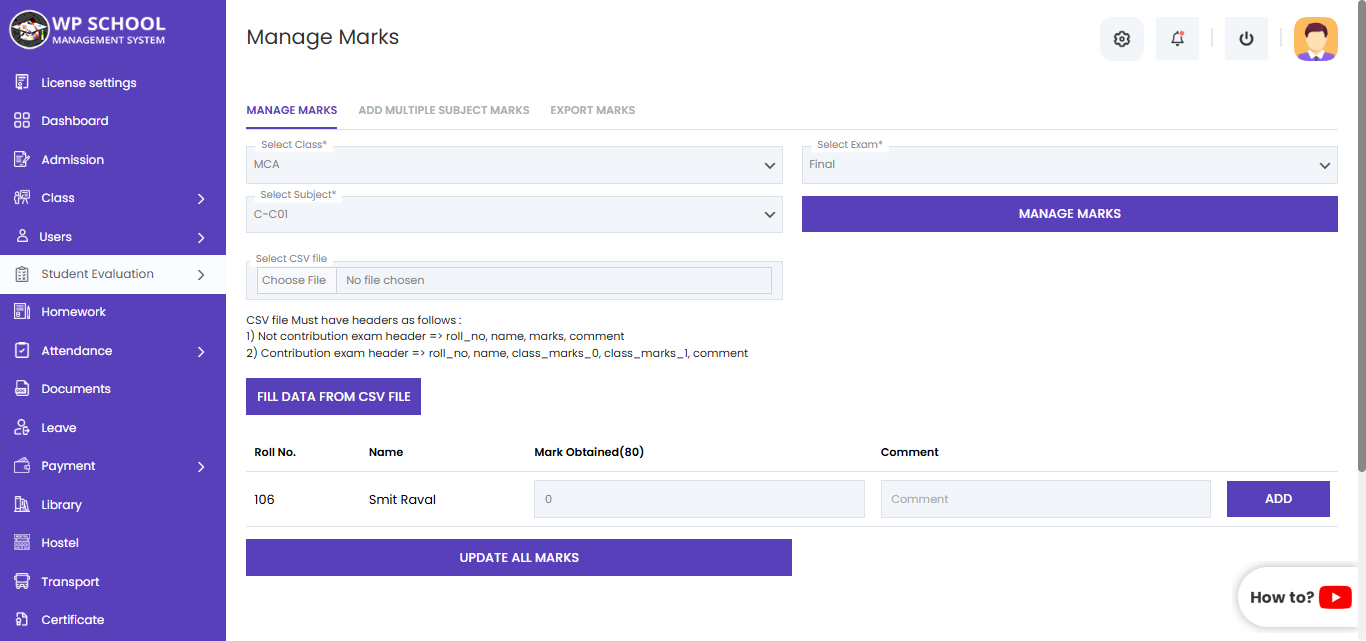Viewport: 1366px width, 641px height.
Task: Switch to Add Multiple Subject Marks tab
Action: pos(443,110)
